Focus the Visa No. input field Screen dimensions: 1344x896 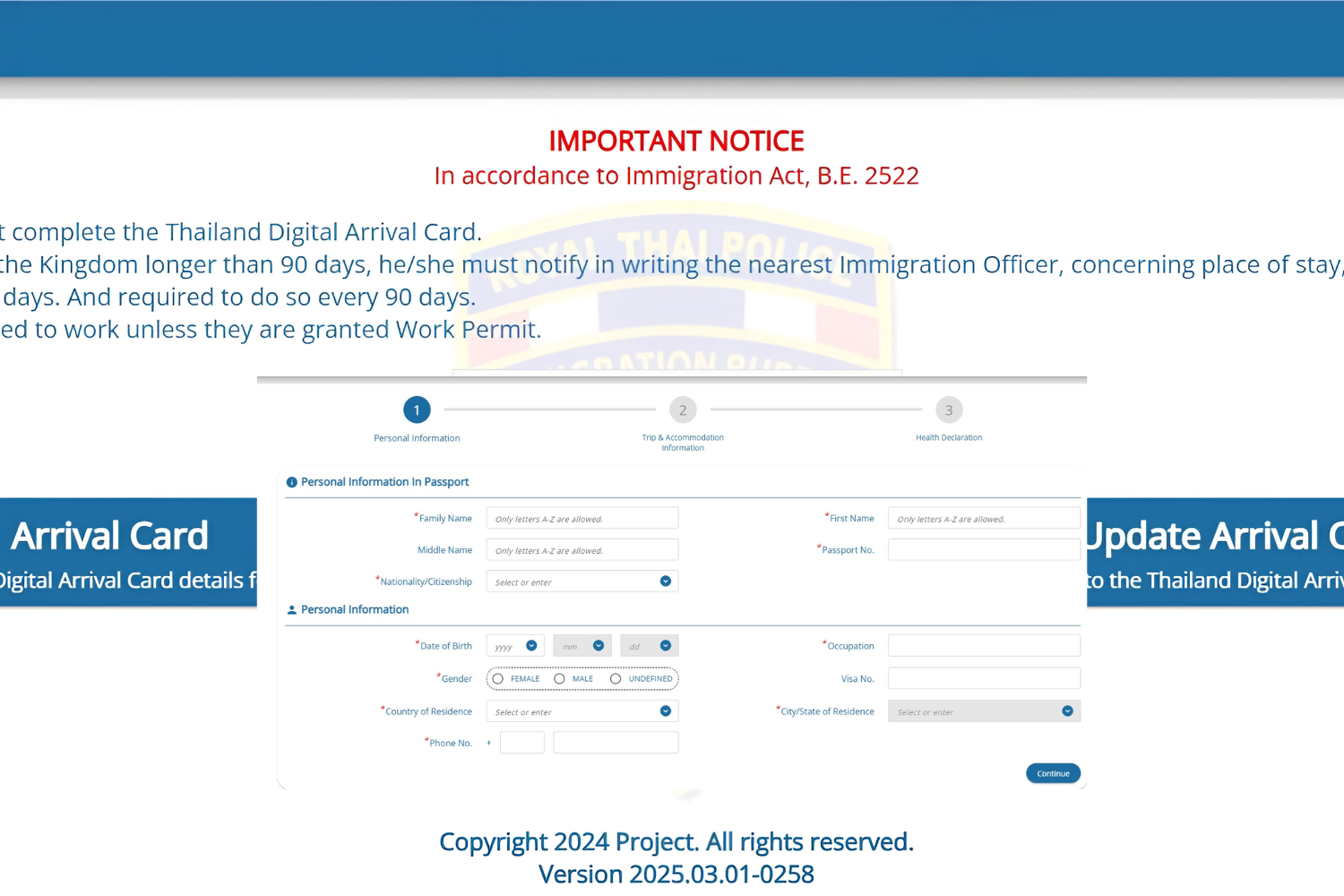(984, 678)
